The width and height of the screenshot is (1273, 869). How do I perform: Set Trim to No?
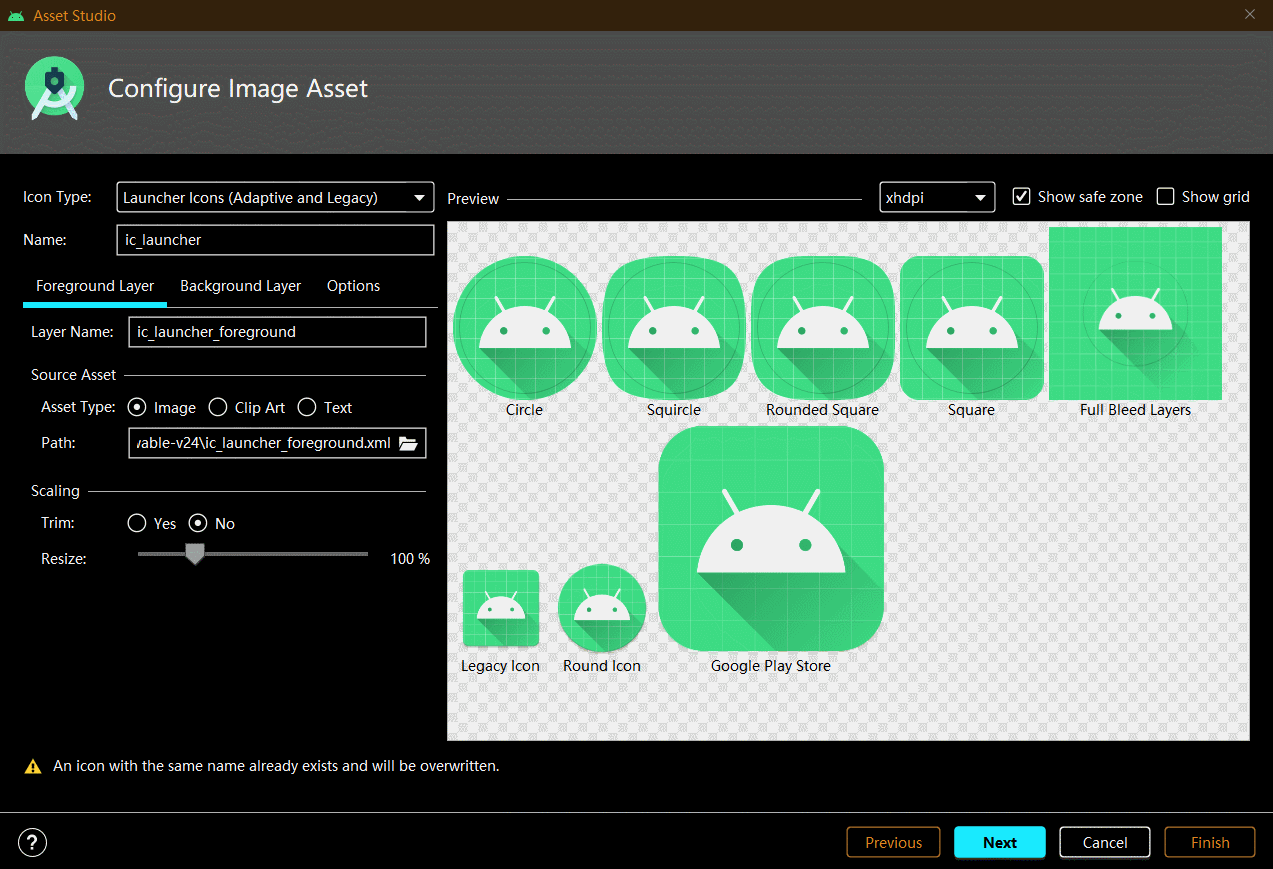198,523
